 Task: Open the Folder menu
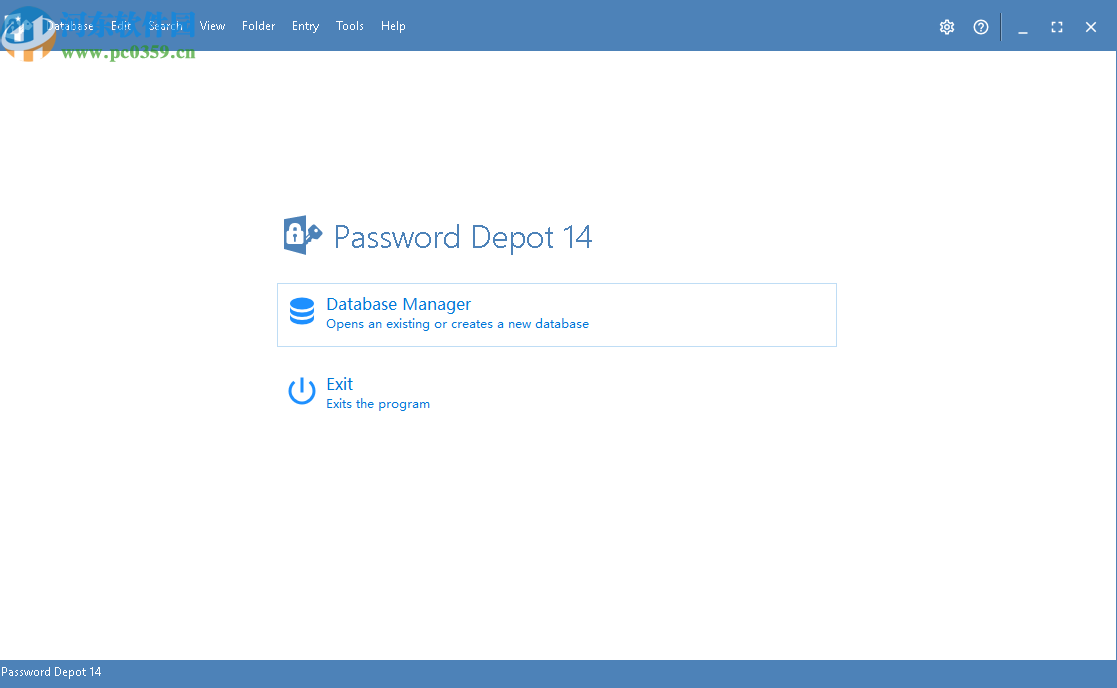pos(258,26)
